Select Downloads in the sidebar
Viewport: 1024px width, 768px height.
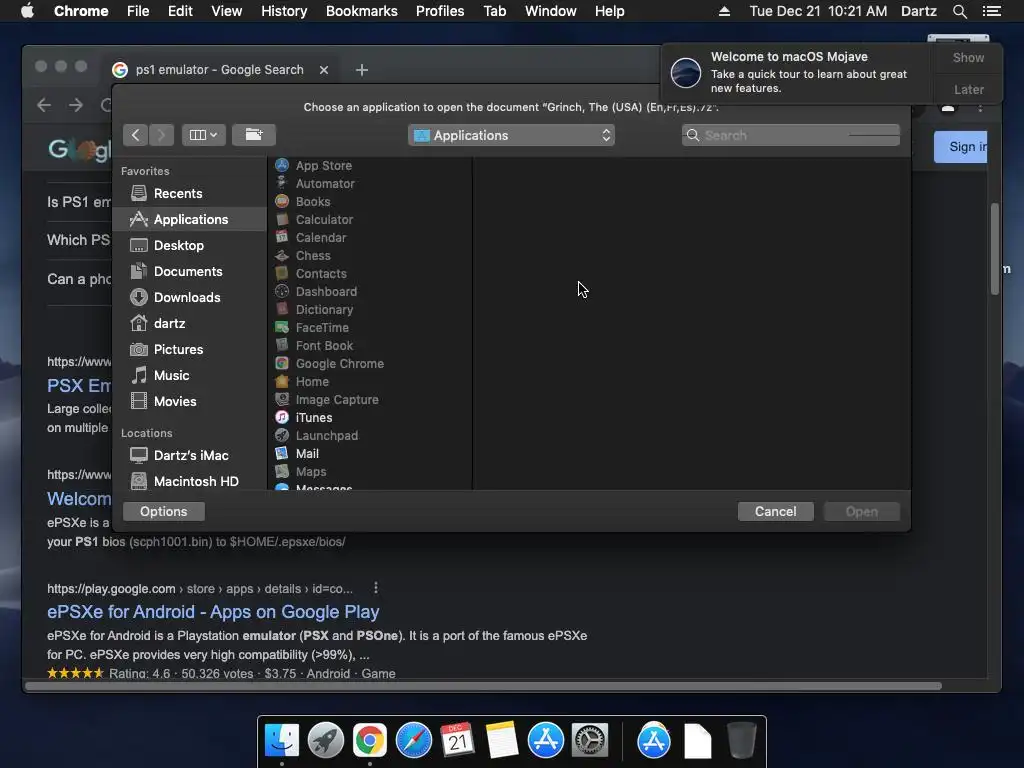pos(190,297)
